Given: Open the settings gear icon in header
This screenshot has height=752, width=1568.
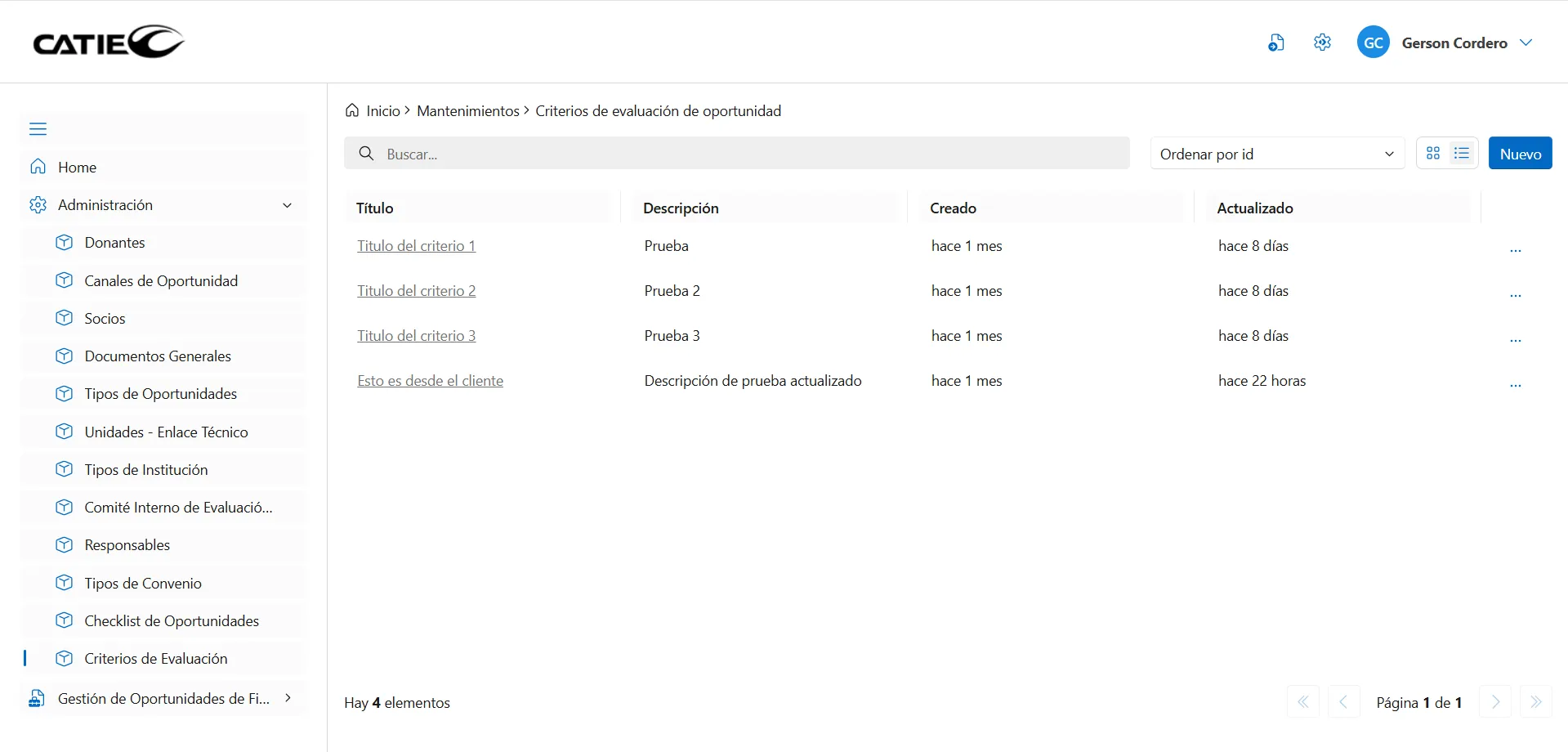Looking at the screenshot, I should [x=1322, y=43].
